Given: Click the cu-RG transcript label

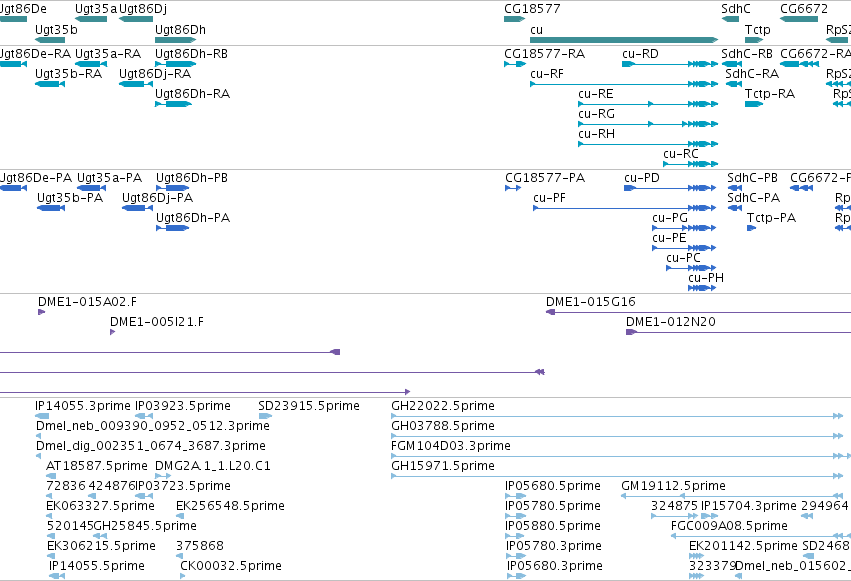Looking at the screenshot, I should [596, 114].
